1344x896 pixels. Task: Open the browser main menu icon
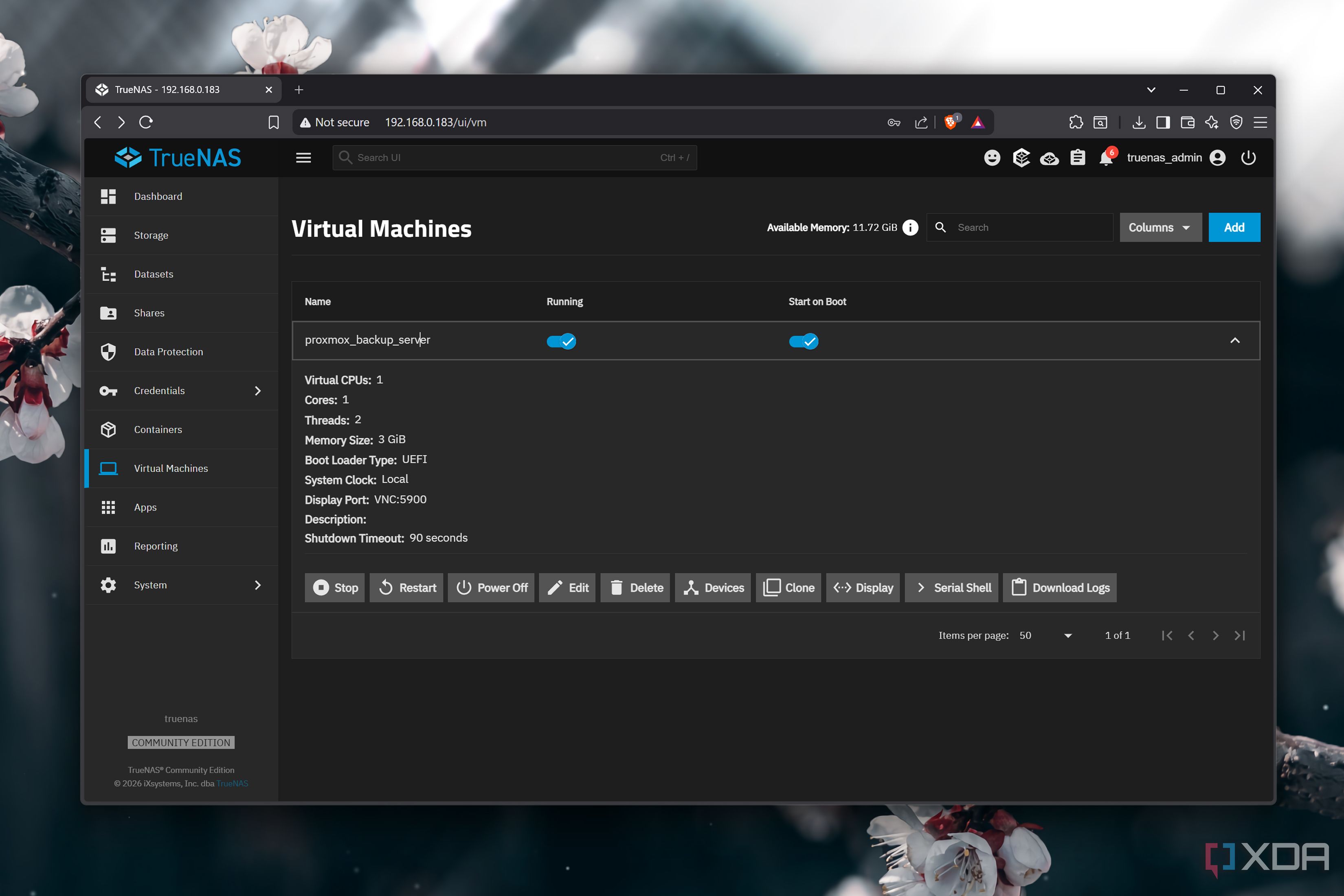tap(1260, 122)
